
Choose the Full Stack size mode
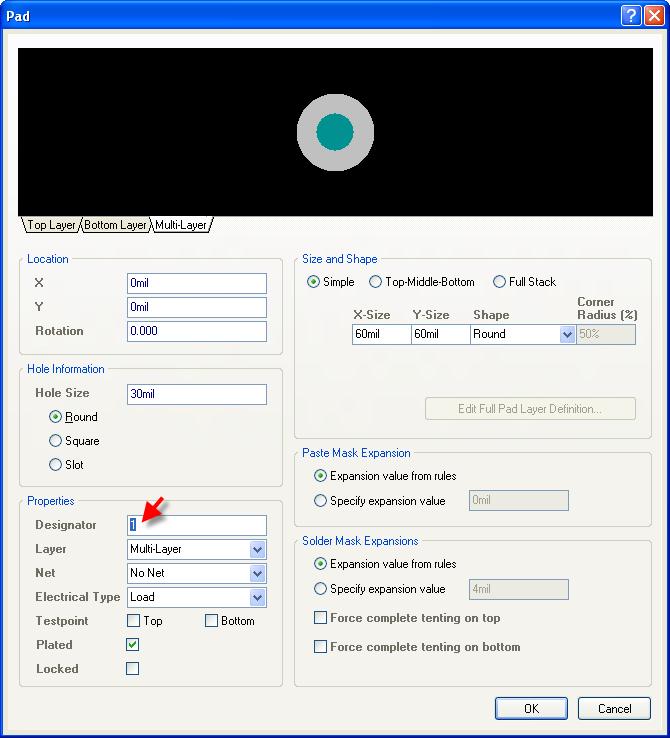pos(500,282)
